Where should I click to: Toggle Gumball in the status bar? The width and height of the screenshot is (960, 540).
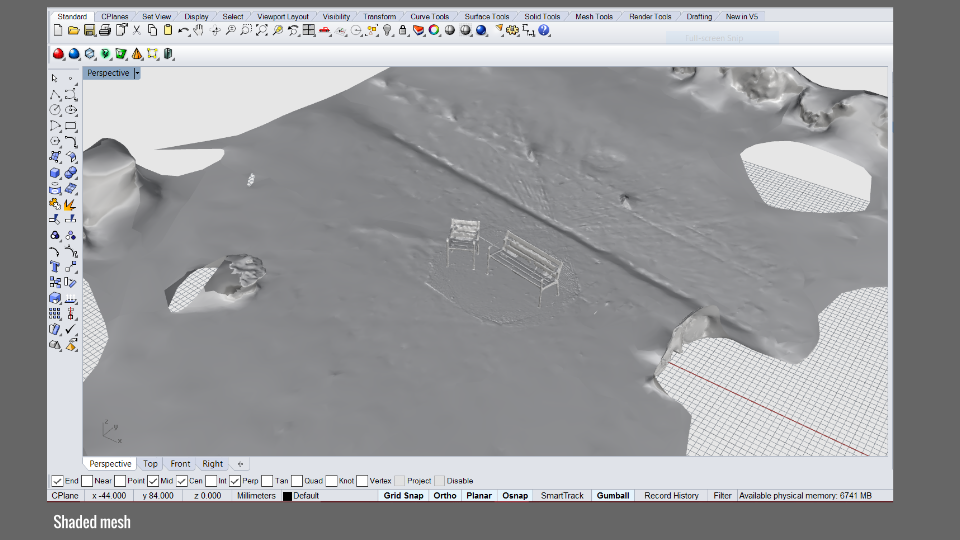pos(613,495)
